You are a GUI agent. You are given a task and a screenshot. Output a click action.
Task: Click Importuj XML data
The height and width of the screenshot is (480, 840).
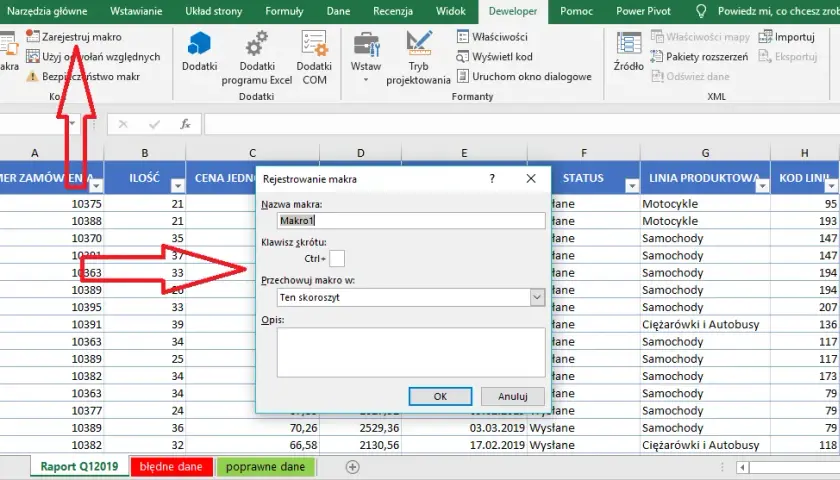(x=787, y=36)
